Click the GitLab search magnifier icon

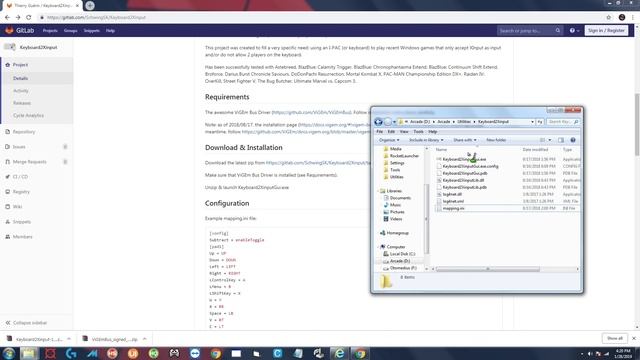[x=558, y=31]
